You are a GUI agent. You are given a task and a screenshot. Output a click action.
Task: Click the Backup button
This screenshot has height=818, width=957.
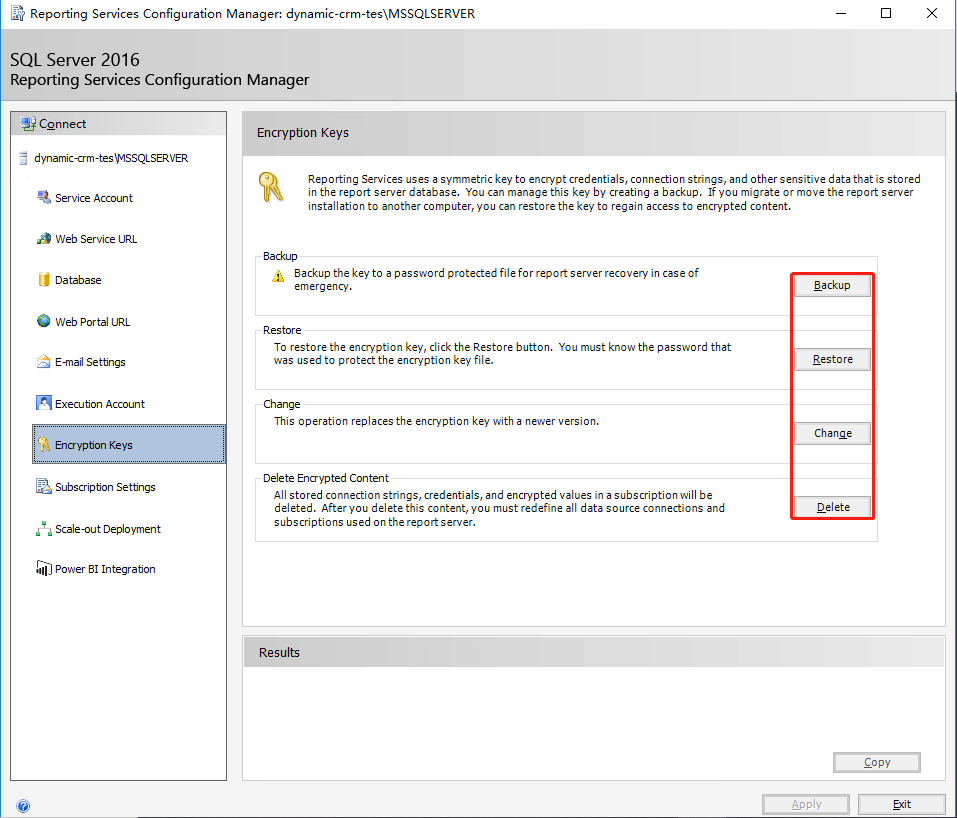[832, 285]
